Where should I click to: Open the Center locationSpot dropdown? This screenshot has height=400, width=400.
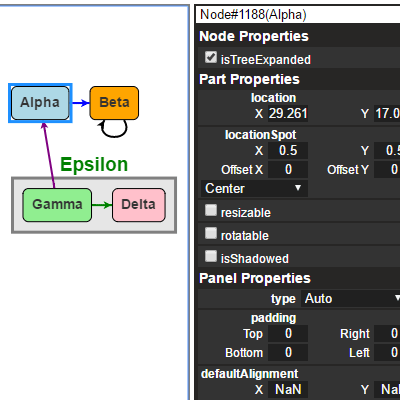pyautogui.click(x=254, y=188)
